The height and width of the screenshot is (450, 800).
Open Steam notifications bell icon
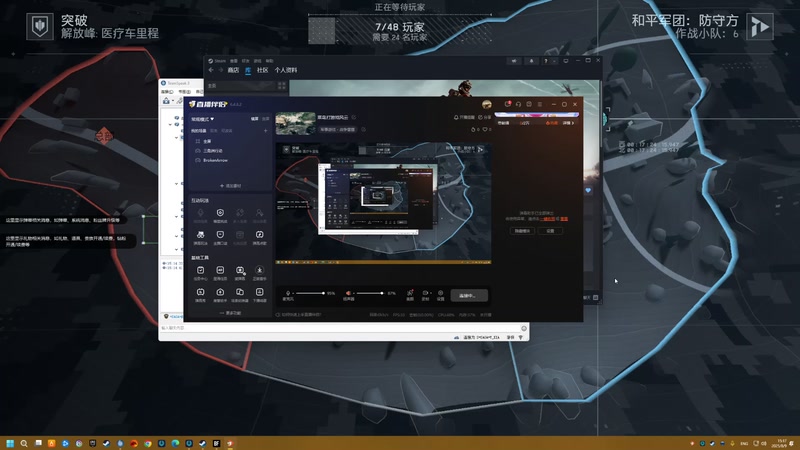(x=531, y=61)
